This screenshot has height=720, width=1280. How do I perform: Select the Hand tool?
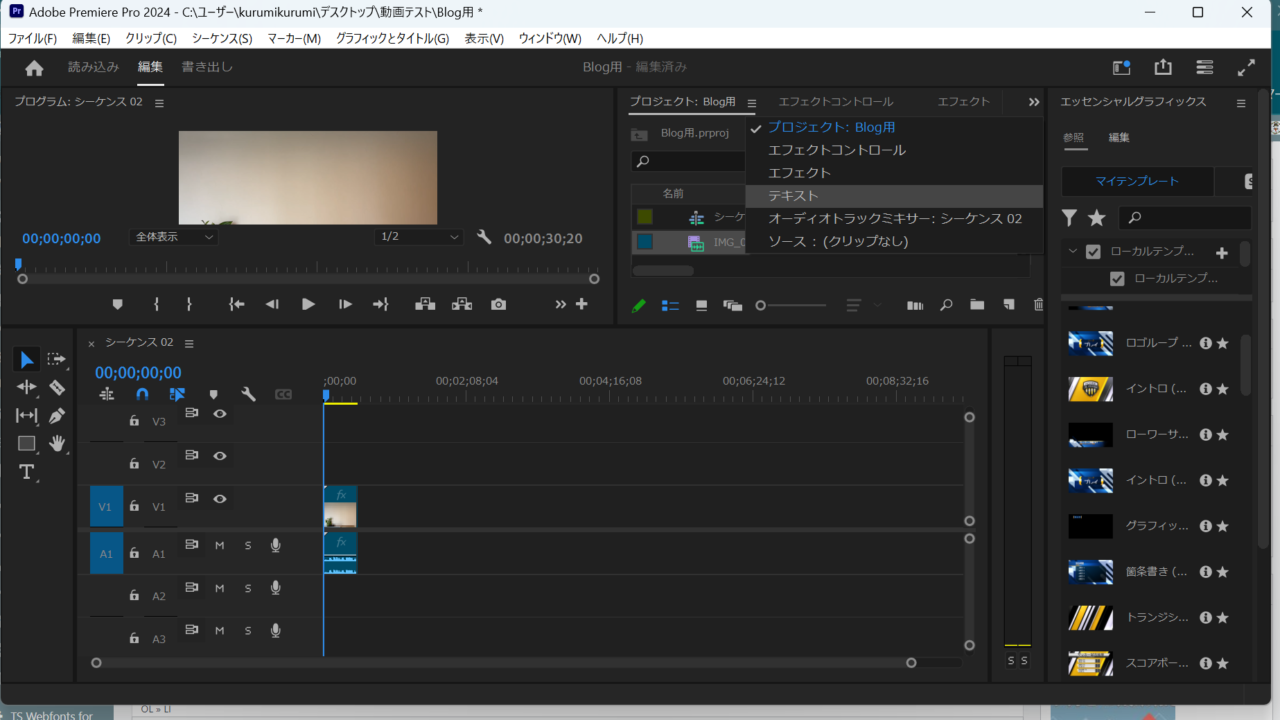click(57, 443)
